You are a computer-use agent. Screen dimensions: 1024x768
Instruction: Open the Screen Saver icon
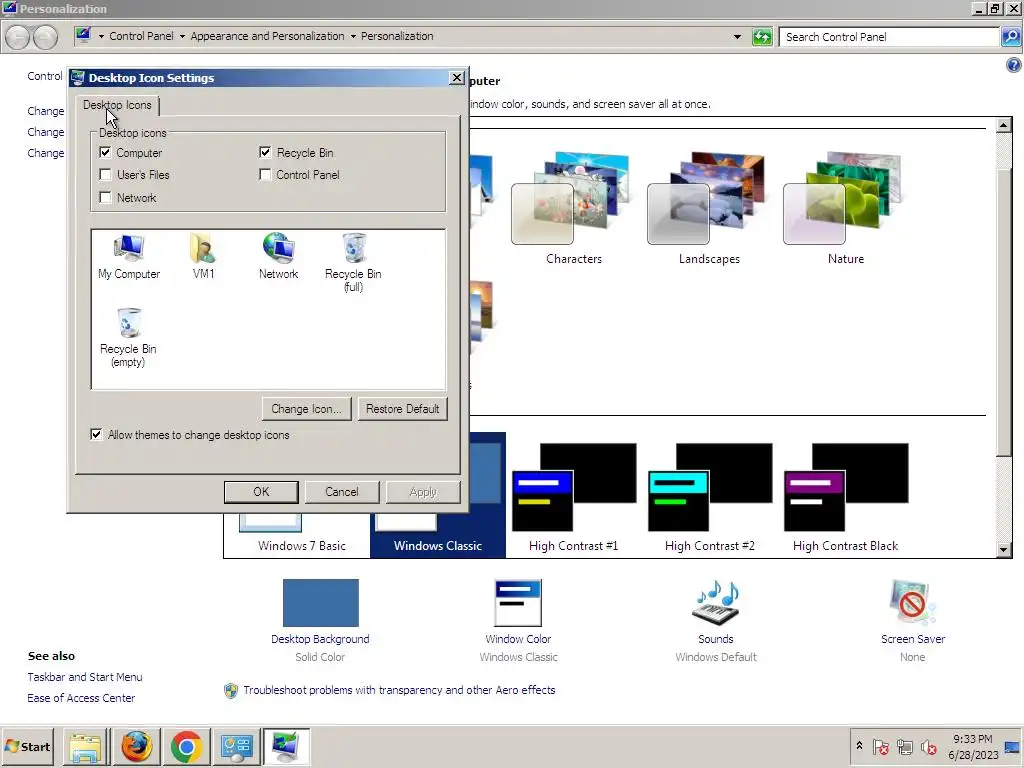click(x=912, y=603)
